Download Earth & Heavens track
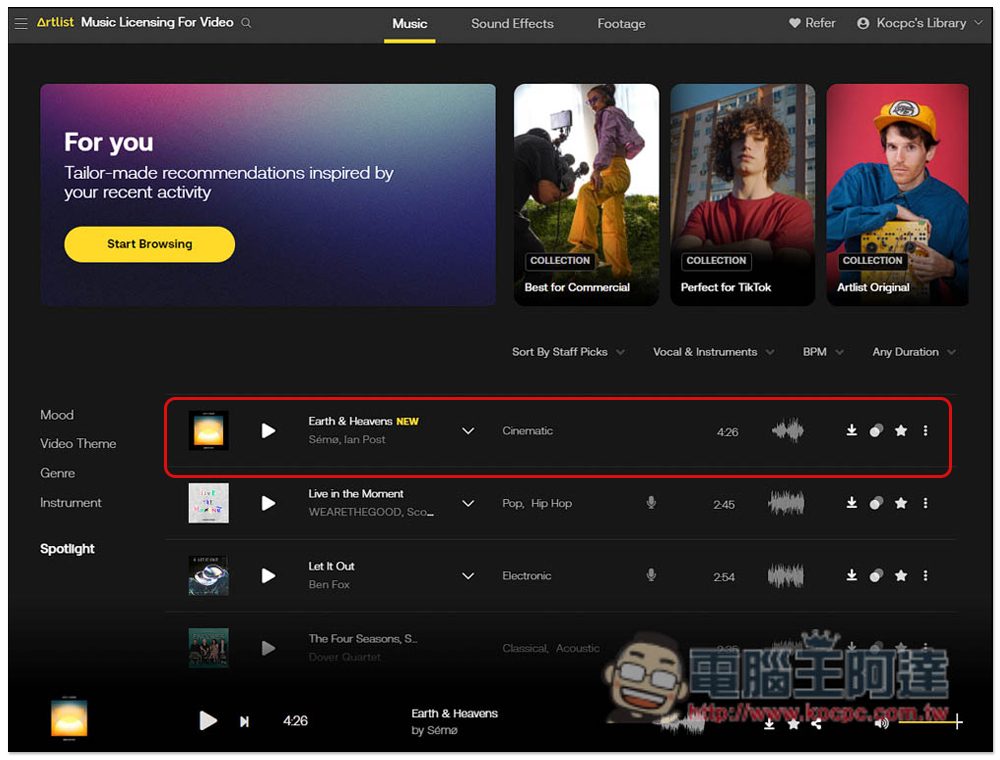 pyautogui.click(x=851, y=430)
